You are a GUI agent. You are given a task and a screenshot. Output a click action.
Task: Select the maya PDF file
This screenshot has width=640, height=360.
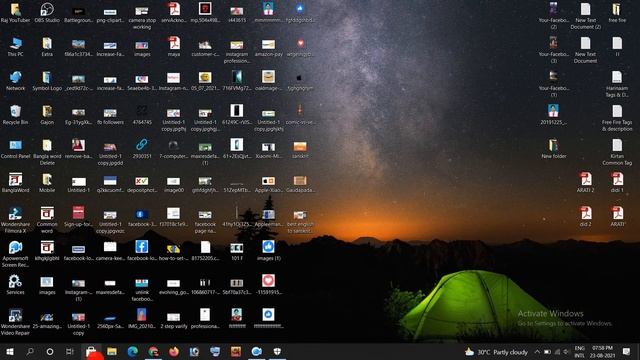tap(173, 44)
